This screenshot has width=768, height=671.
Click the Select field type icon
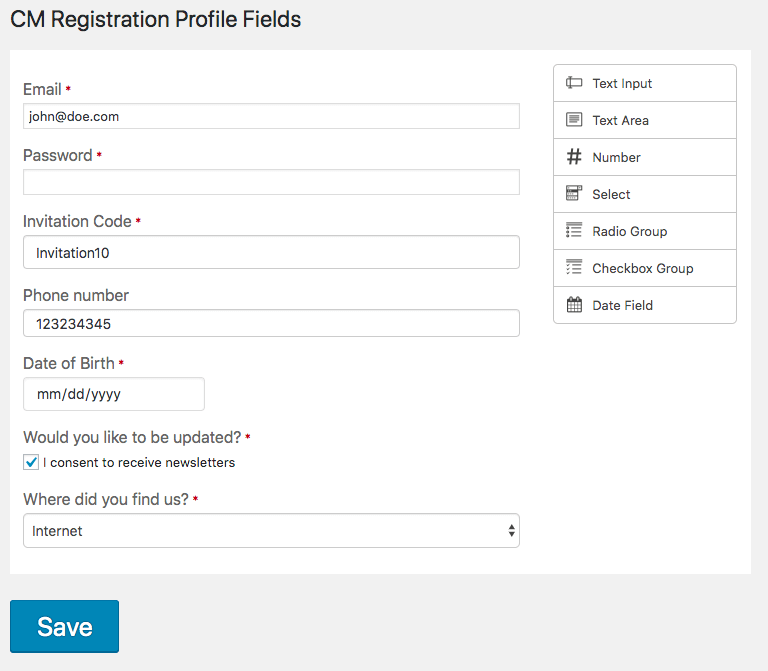click(574, 193)
